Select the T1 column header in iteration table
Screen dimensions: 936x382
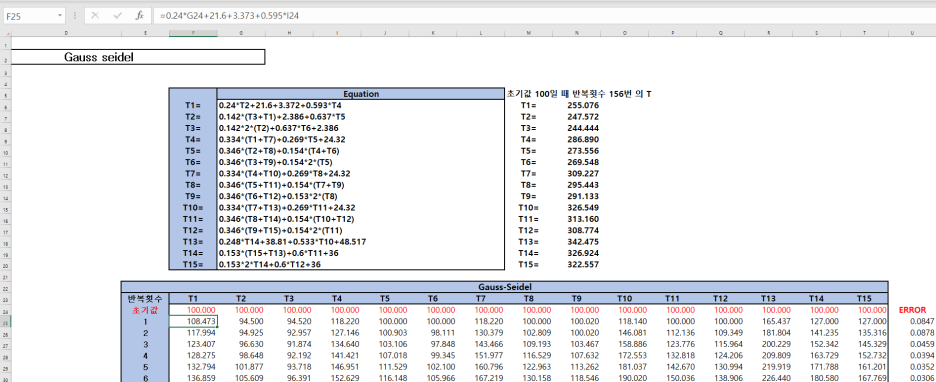193,298
